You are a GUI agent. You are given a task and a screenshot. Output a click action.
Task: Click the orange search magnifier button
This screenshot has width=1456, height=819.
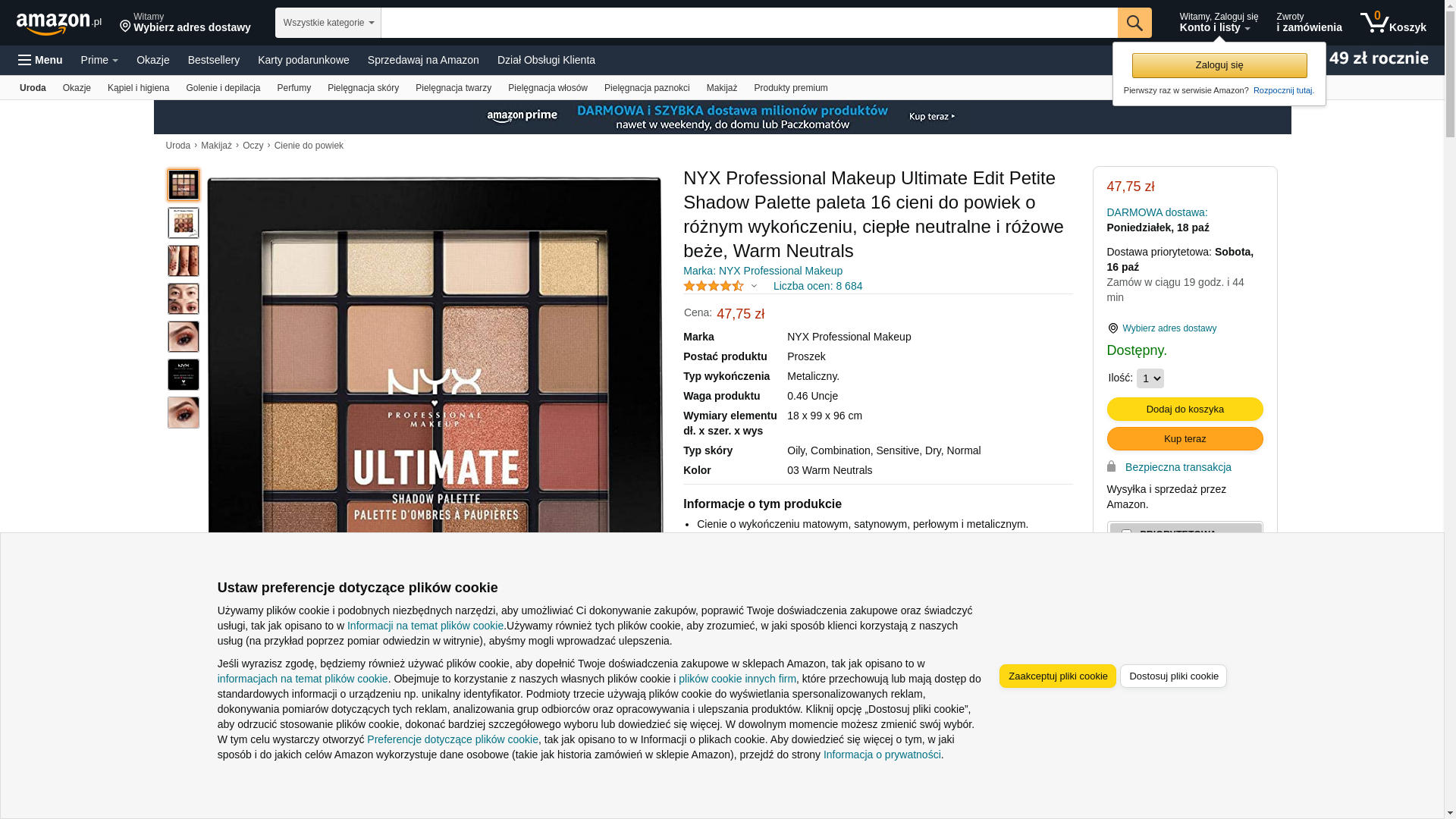(1134, 23)
